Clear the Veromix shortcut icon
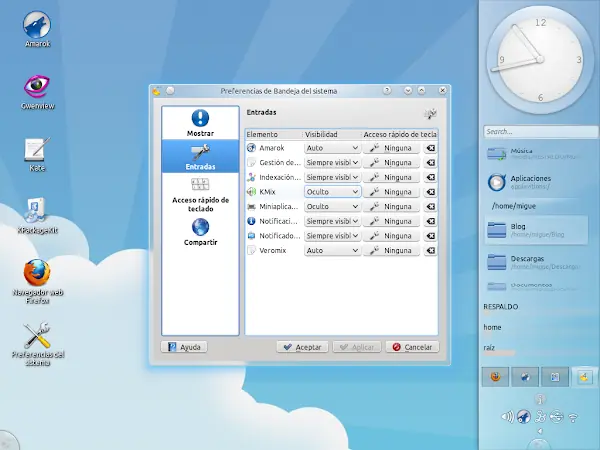This screenshot has height=450, width=600. pos(430,251)
